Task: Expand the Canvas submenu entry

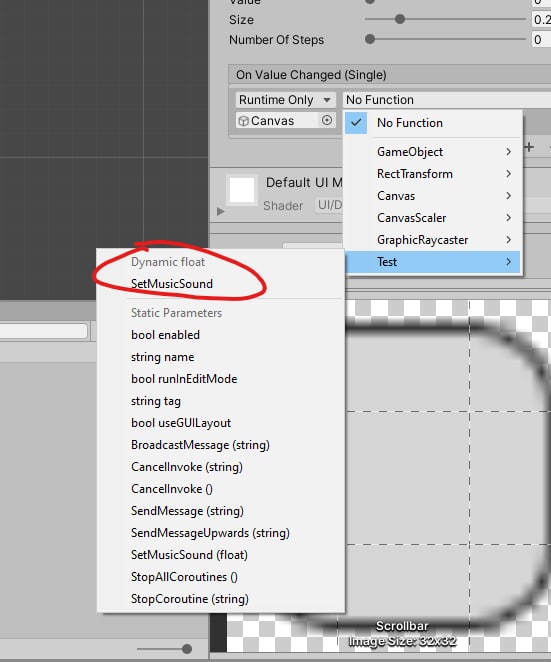Action: (x=433, y=196)
